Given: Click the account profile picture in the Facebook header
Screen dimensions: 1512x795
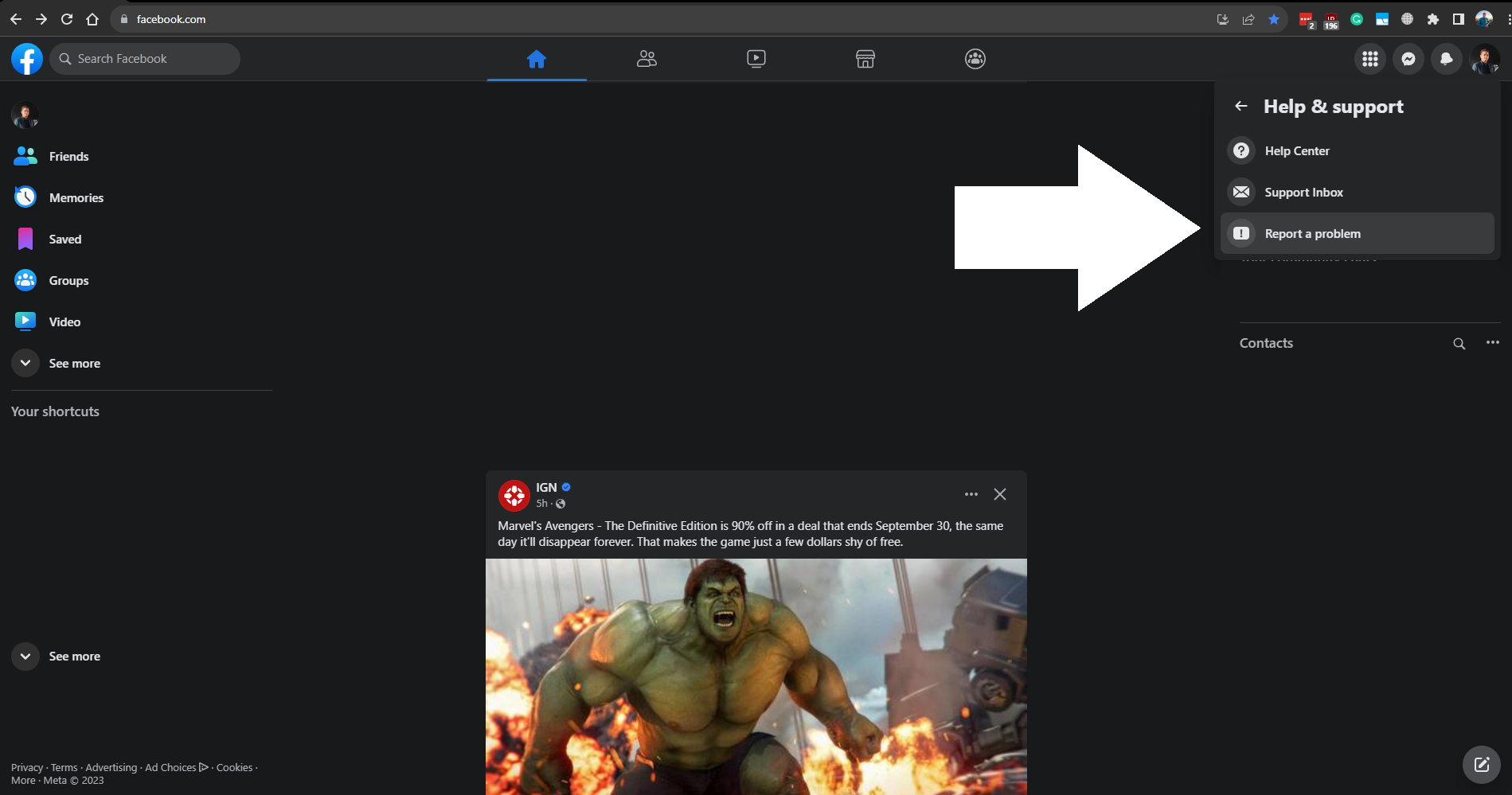Looking at the screenshot, I should 1485,59.
